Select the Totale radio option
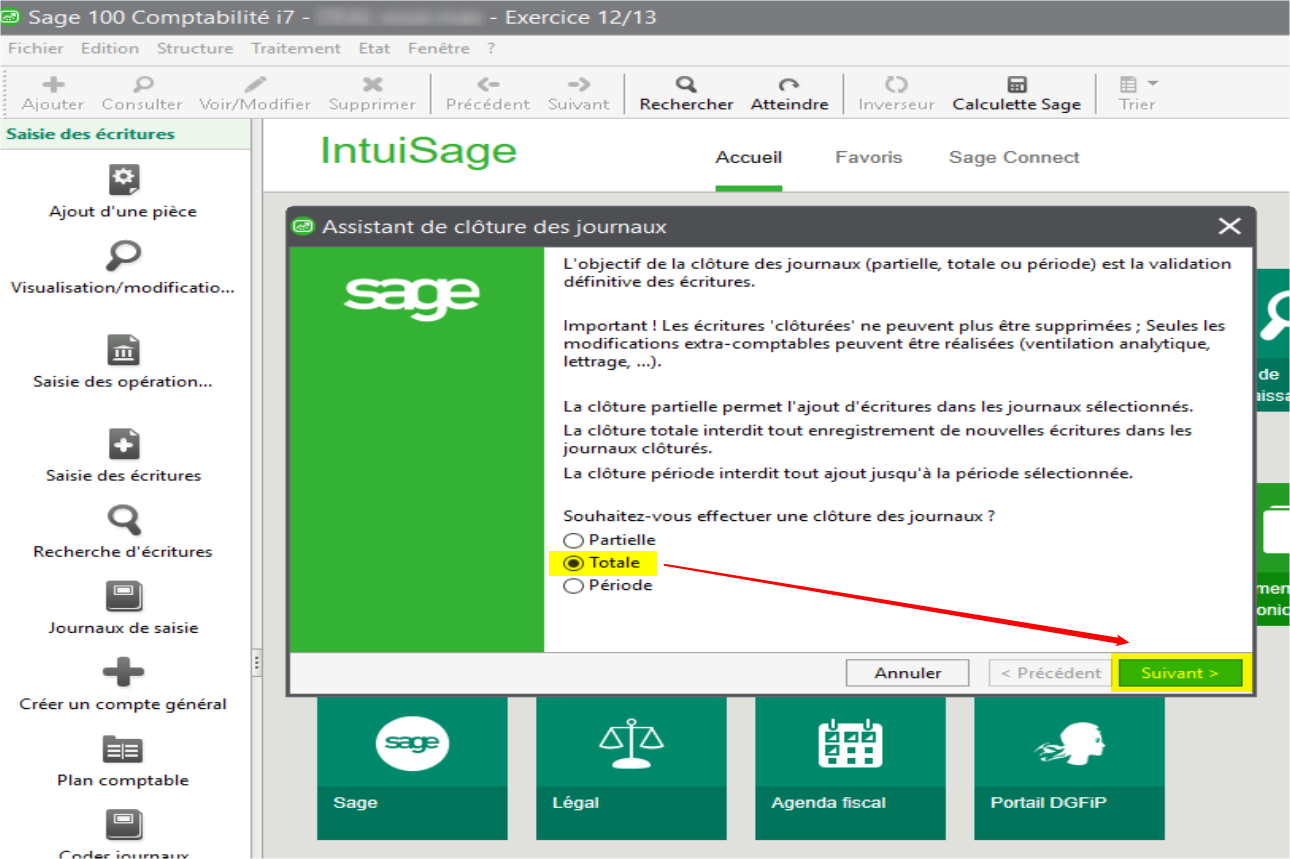 point(574,563)
